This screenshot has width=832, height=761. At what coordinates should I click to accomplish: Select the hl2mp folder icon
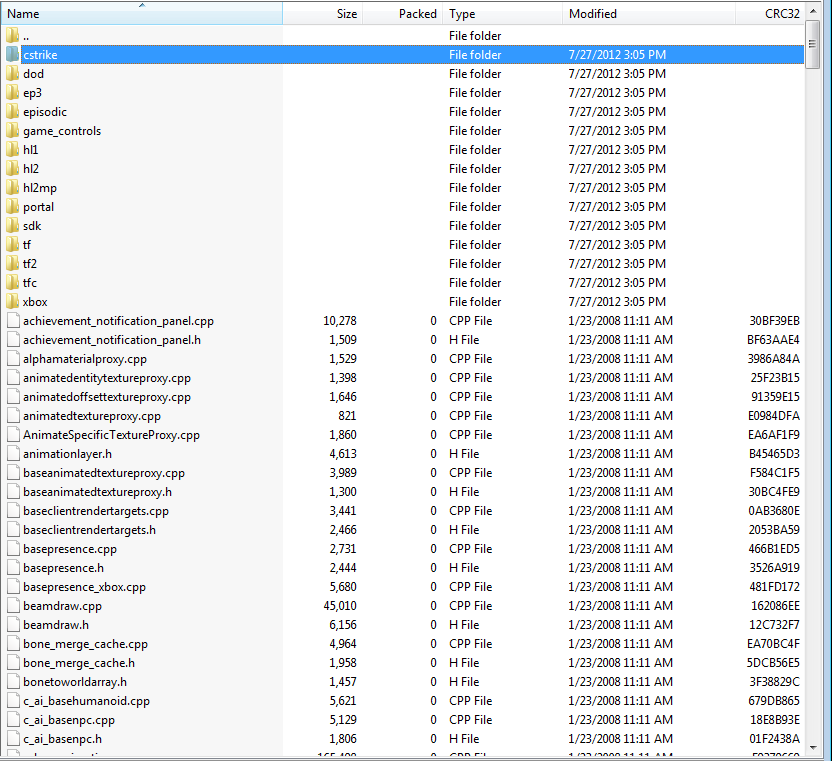tap(13, 188)
